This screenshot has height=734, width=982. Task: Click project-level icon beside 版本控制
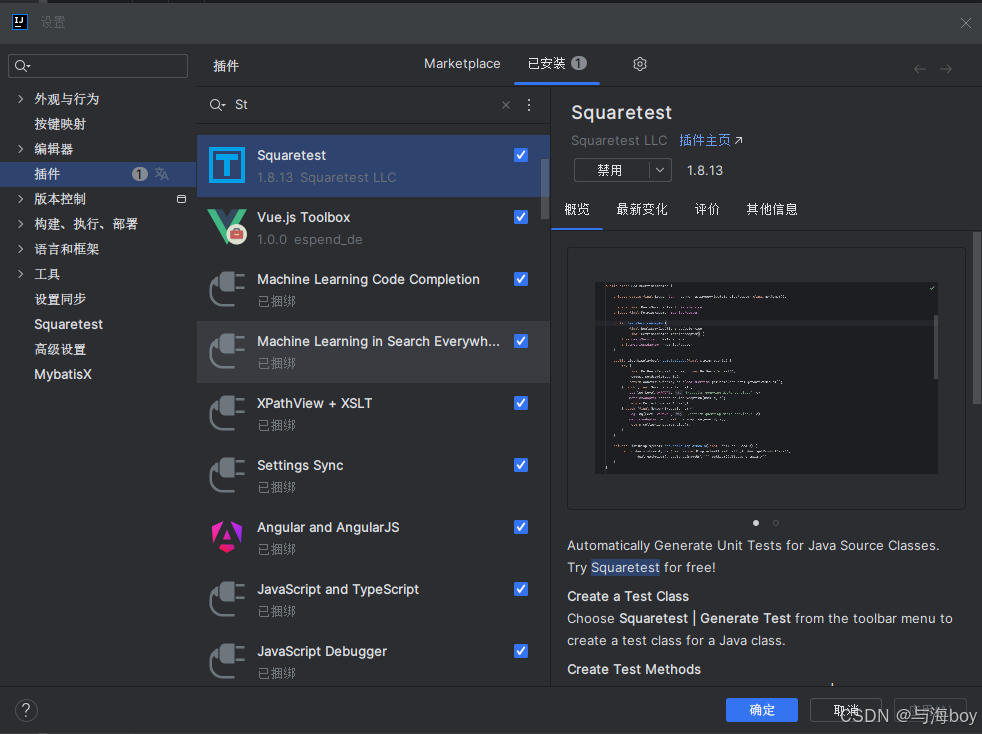tap(182, 199)
